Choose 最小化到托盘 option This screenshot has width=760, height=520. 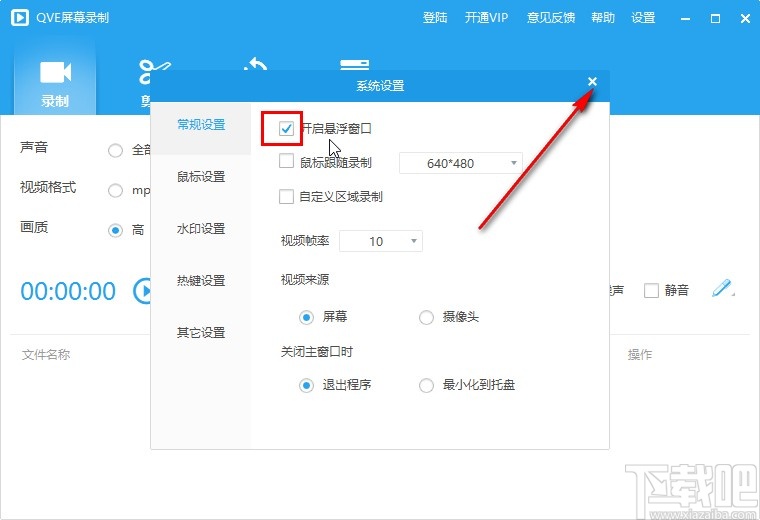(426, 385)
